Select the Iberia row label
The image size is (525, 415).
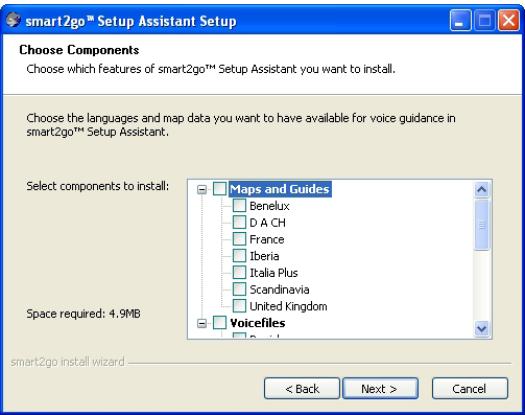pos(264,256)
